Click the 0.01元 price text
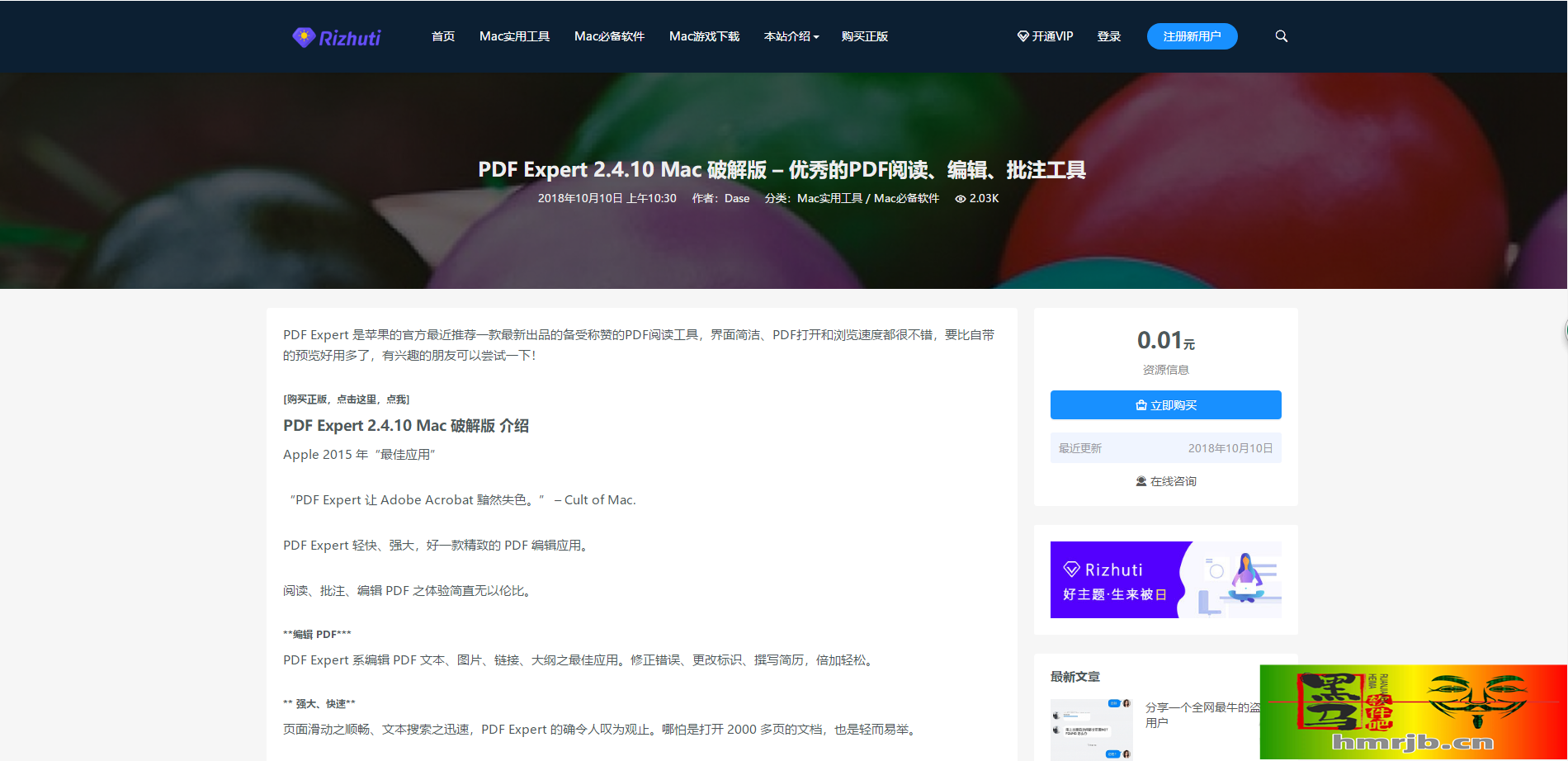 click(1165, 340)
